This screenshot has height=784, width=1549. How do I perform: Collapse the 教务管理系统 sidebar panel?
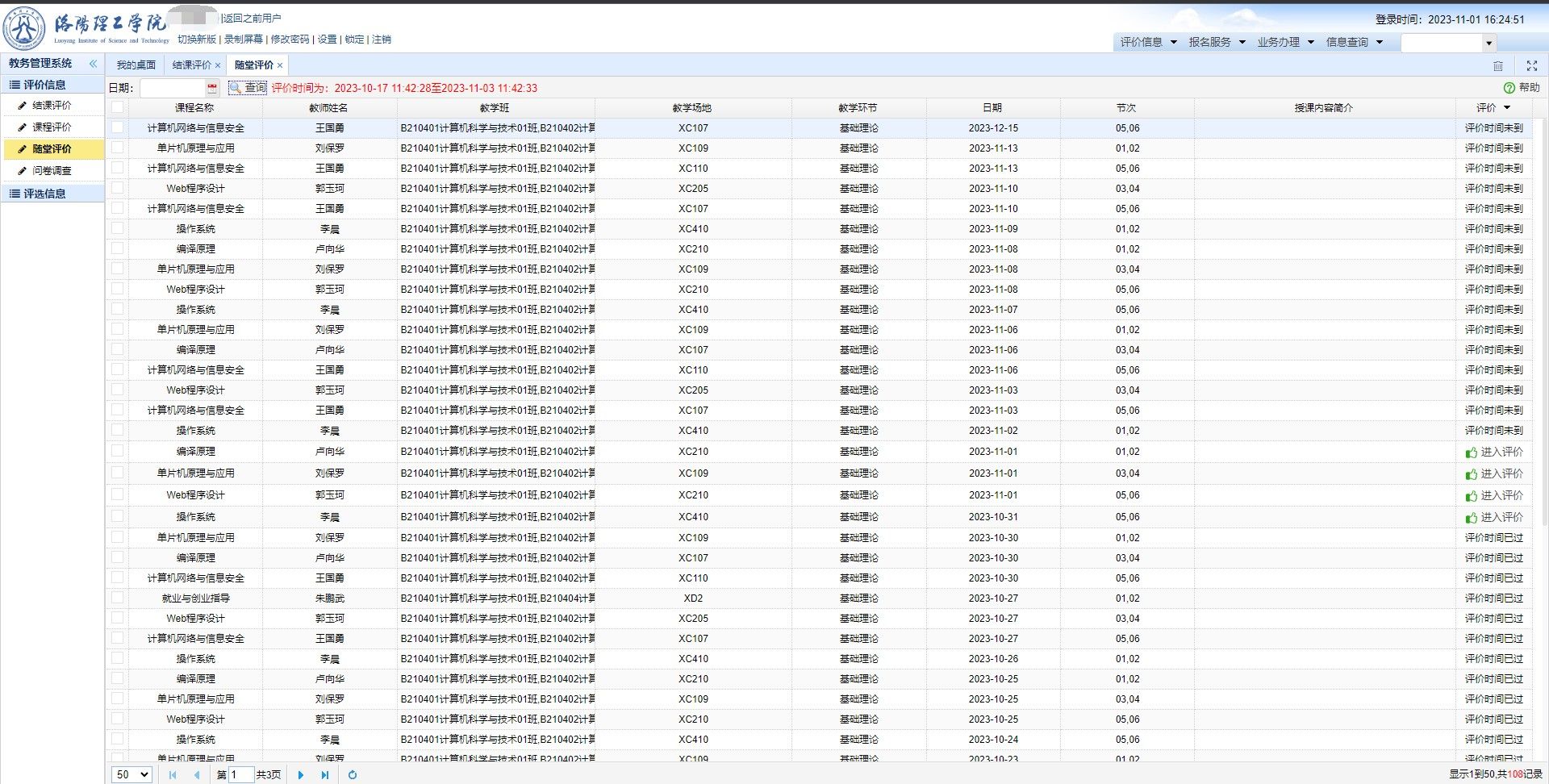click(x=93, y=63)
